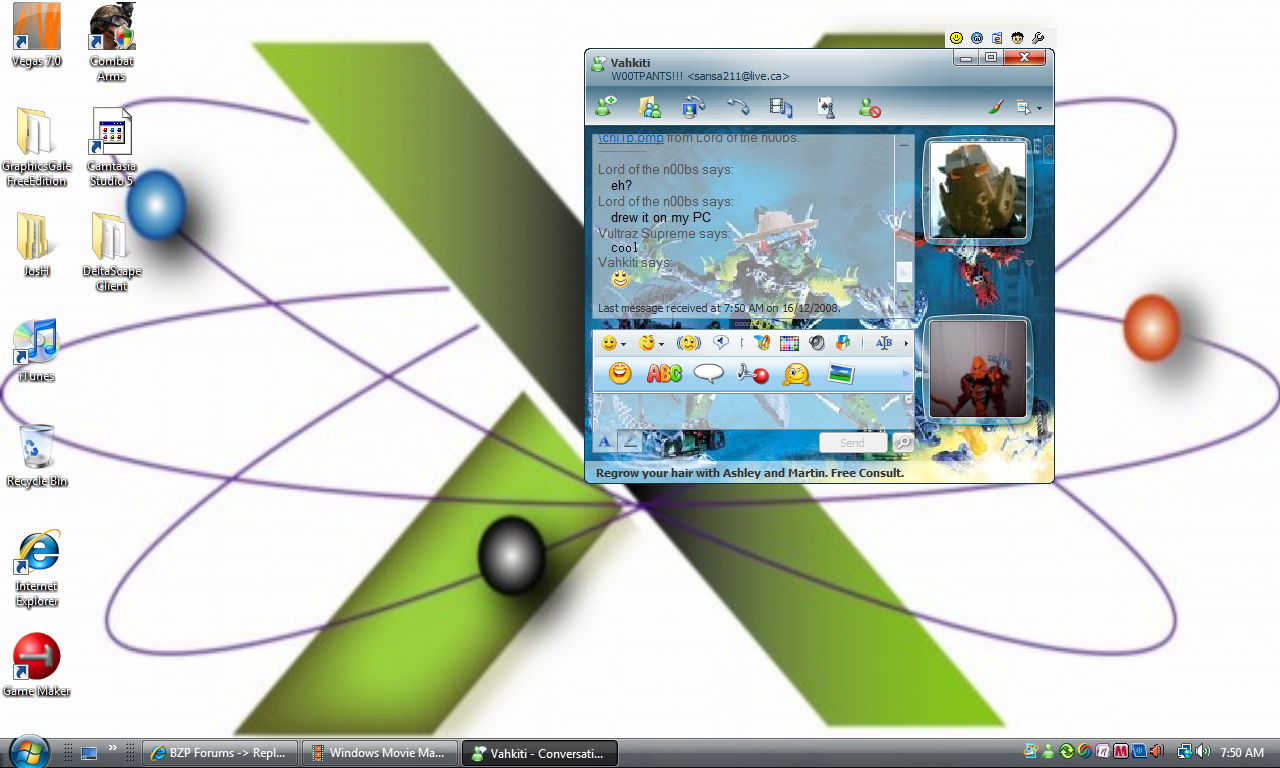Send a nudge
The image size is (1280, 768).
[688, 343]
